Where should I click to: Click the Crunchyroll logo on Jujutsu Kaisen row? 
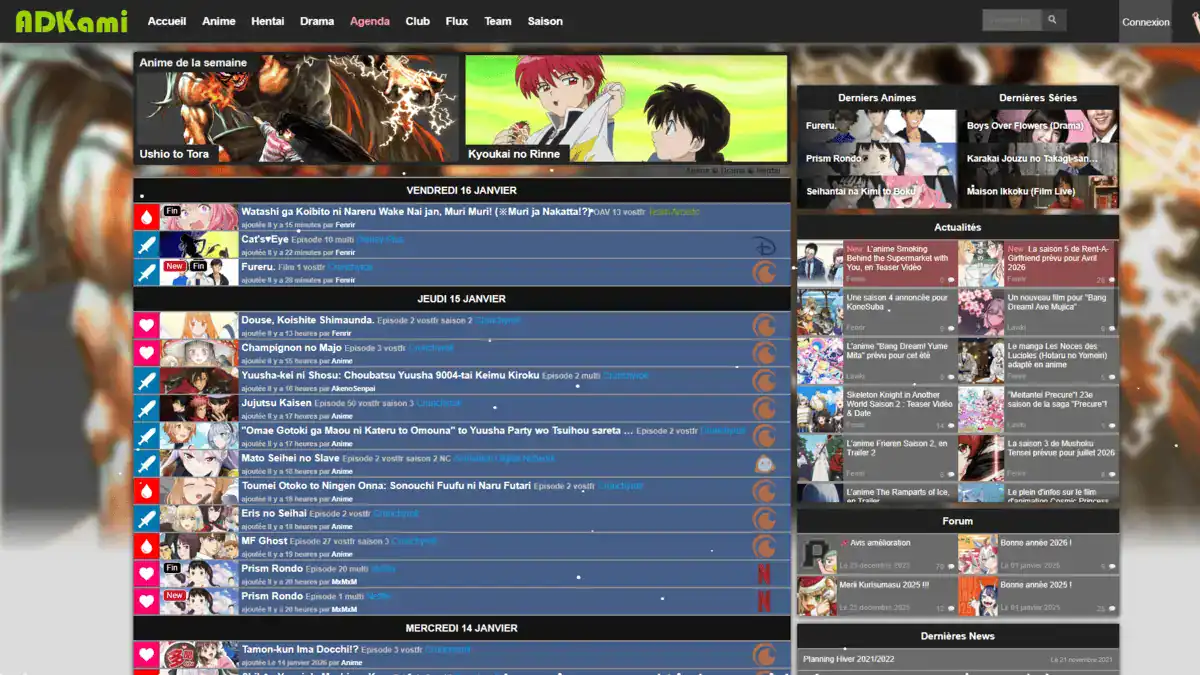(x=764, y=408)
